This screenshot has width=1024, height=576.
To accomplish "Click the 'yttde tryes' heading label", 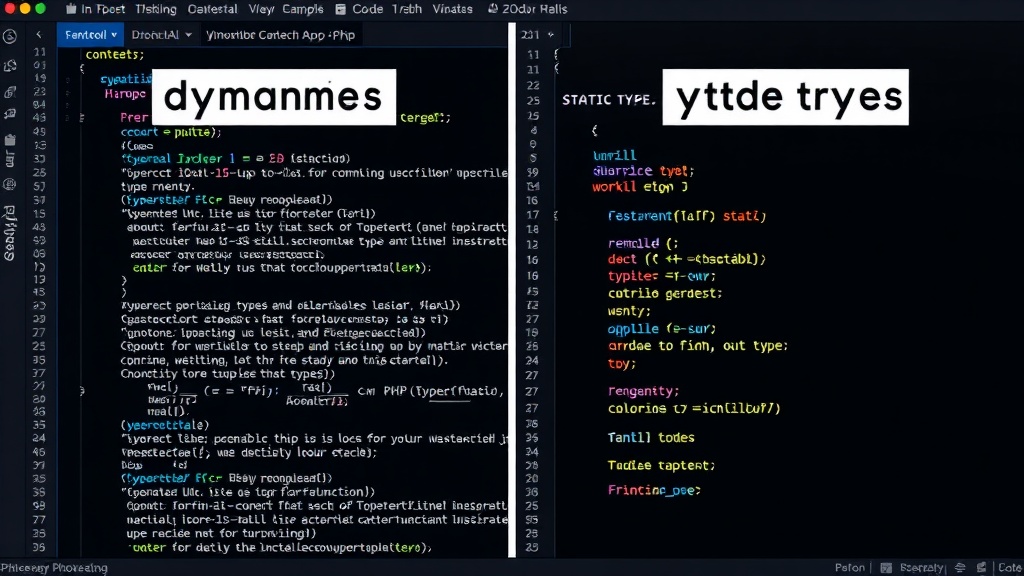I will (786, 97).
